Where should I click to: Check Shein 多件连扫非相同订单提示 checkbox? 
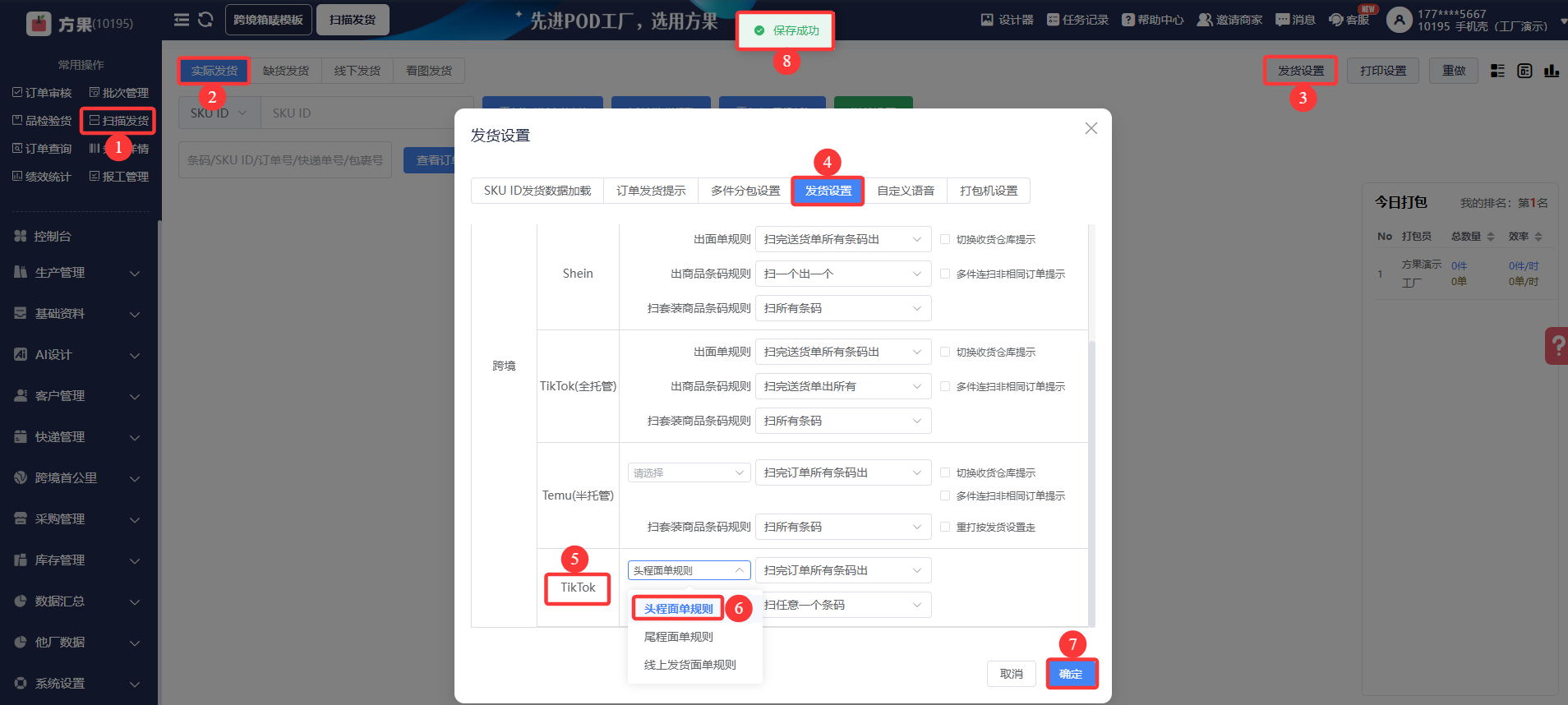point(945,274)
